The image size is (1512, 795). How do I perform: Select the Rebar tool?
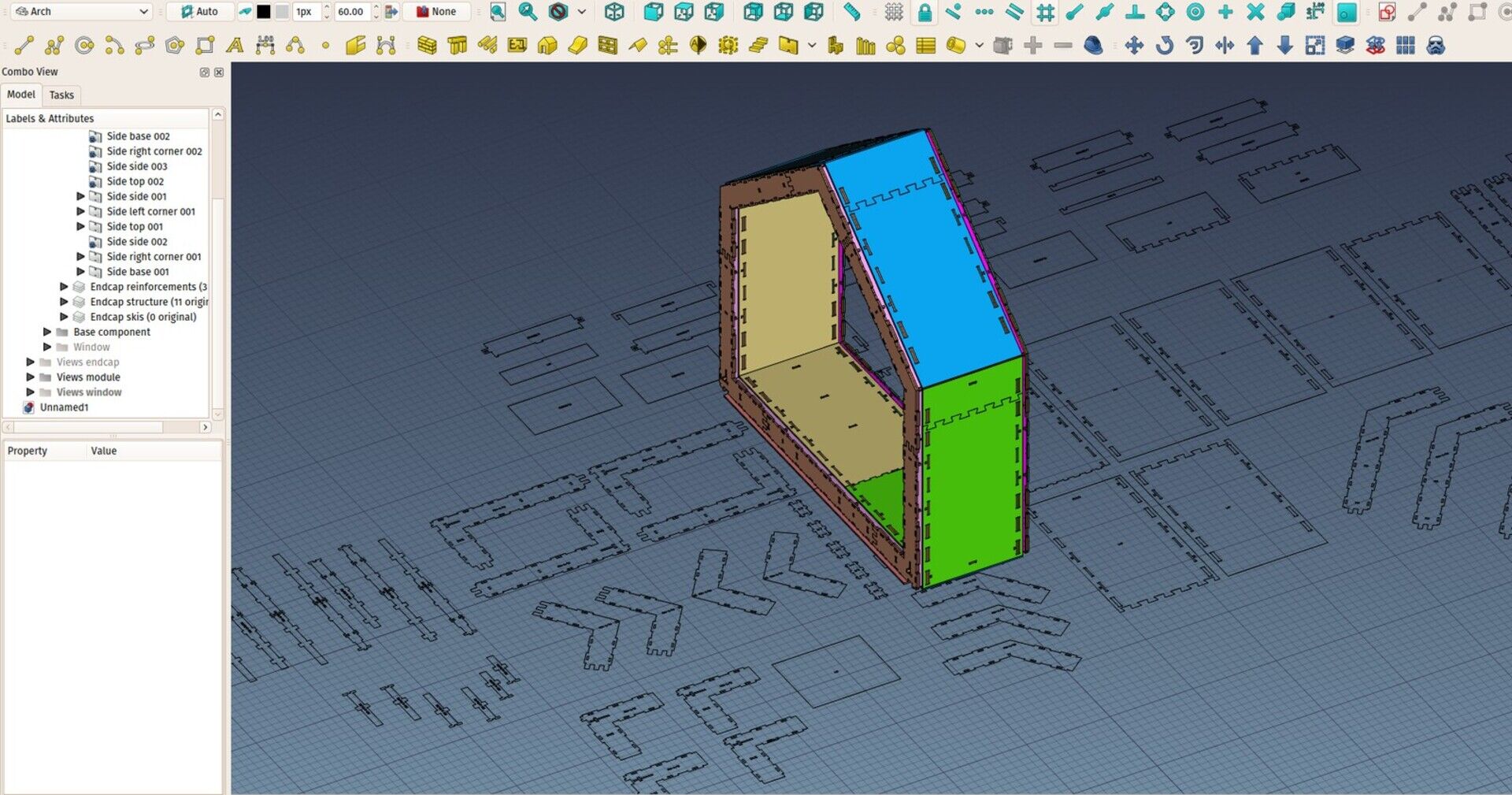click(x=487, y=46)
